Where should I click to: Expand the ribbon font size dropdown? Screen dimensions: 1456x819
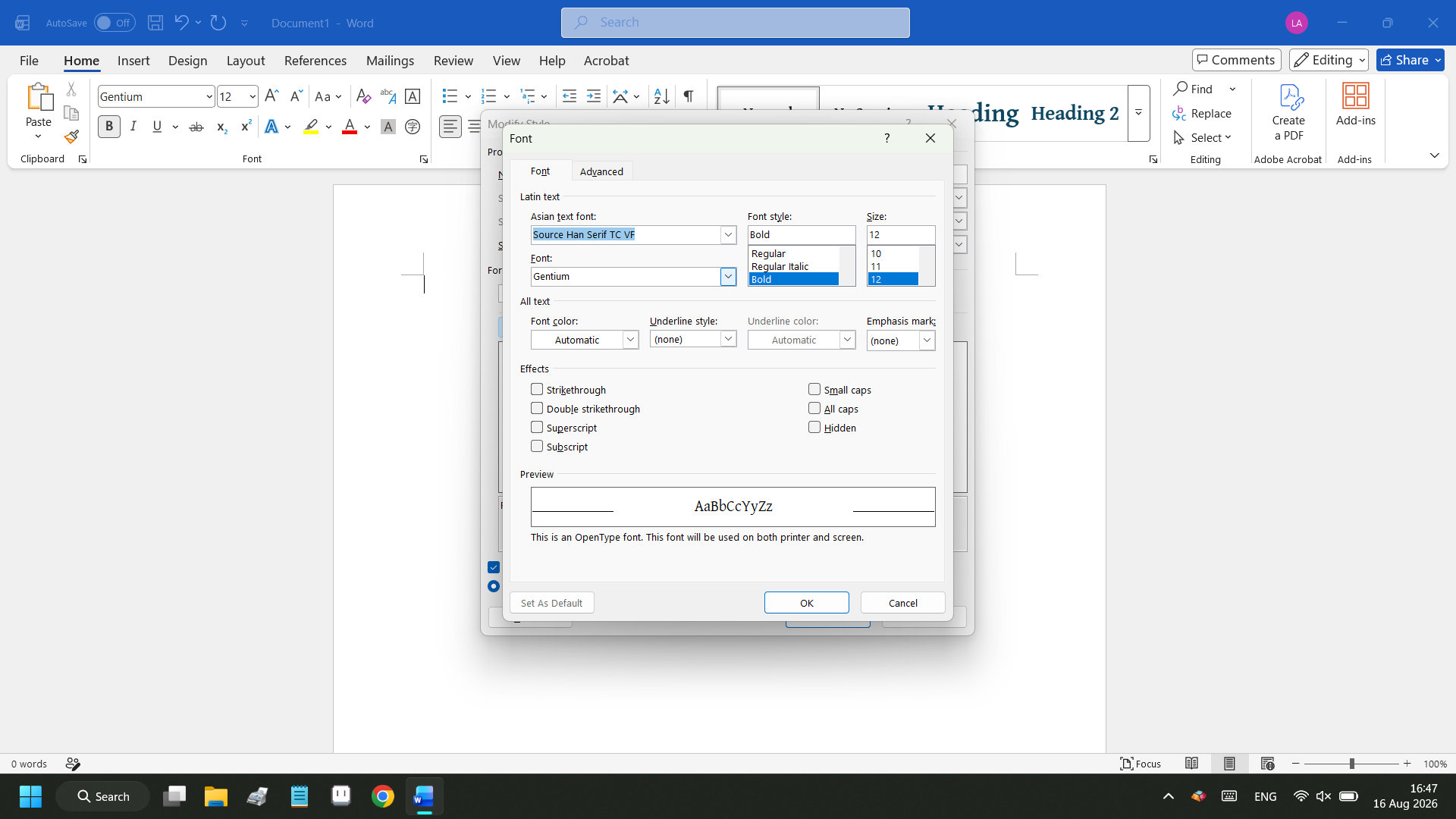coord(253,96)
